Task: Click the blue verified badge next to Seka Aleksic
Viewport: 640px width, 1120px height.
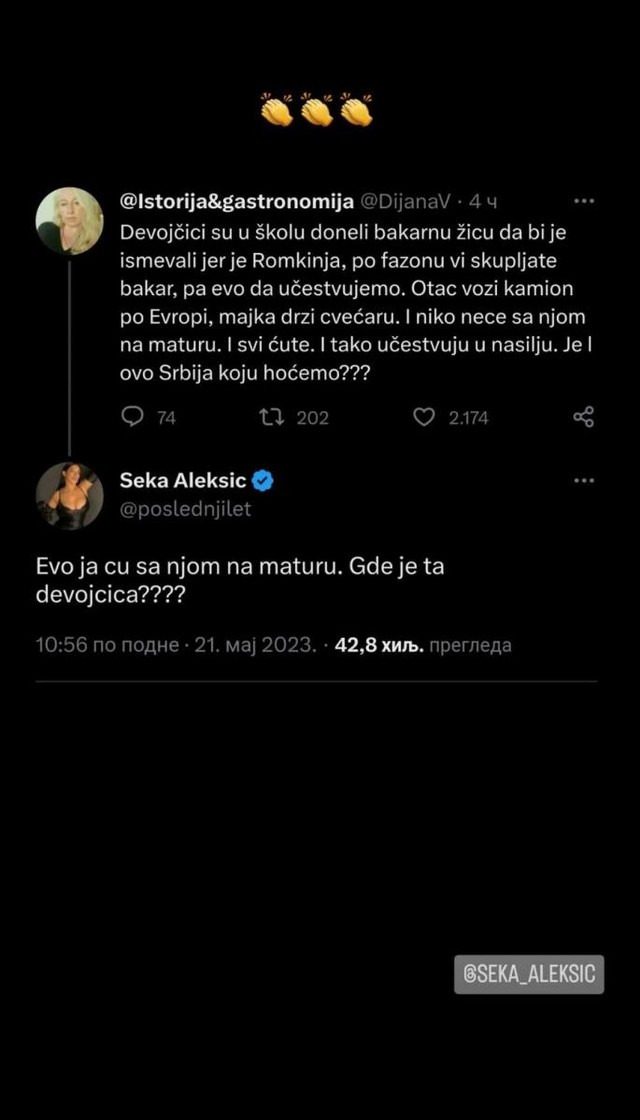Action: pyautogui.click(x=262, y=479)
